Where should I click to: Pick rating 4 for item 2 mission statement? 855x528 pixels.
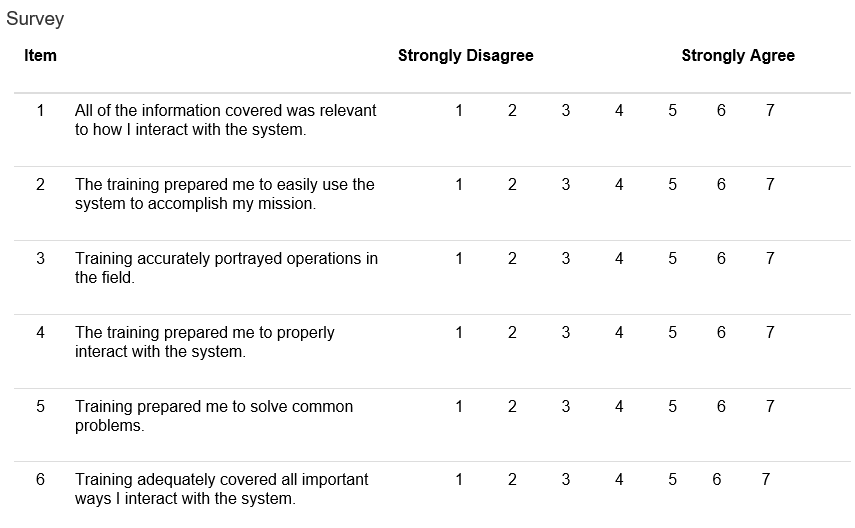[619, 185]
